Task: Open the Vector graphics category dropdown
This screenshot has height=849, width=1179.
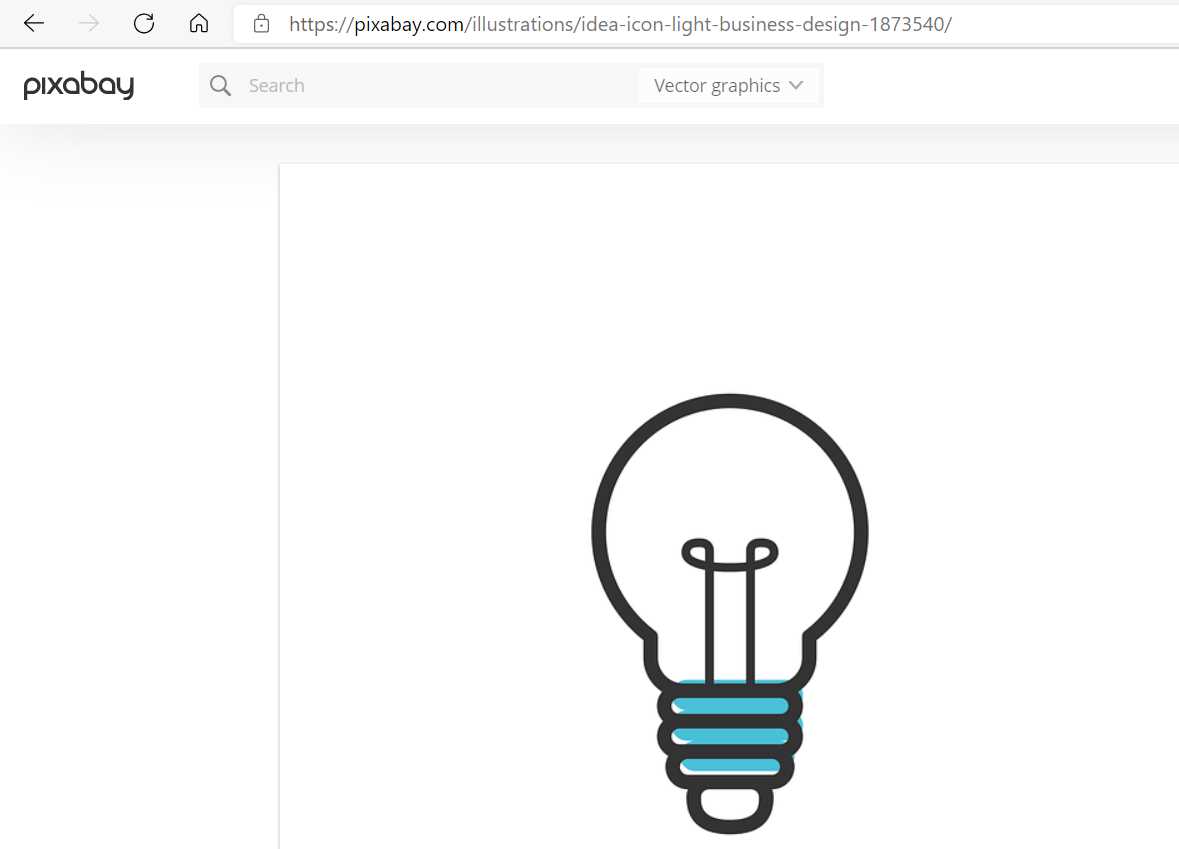Action: (728, 86)
